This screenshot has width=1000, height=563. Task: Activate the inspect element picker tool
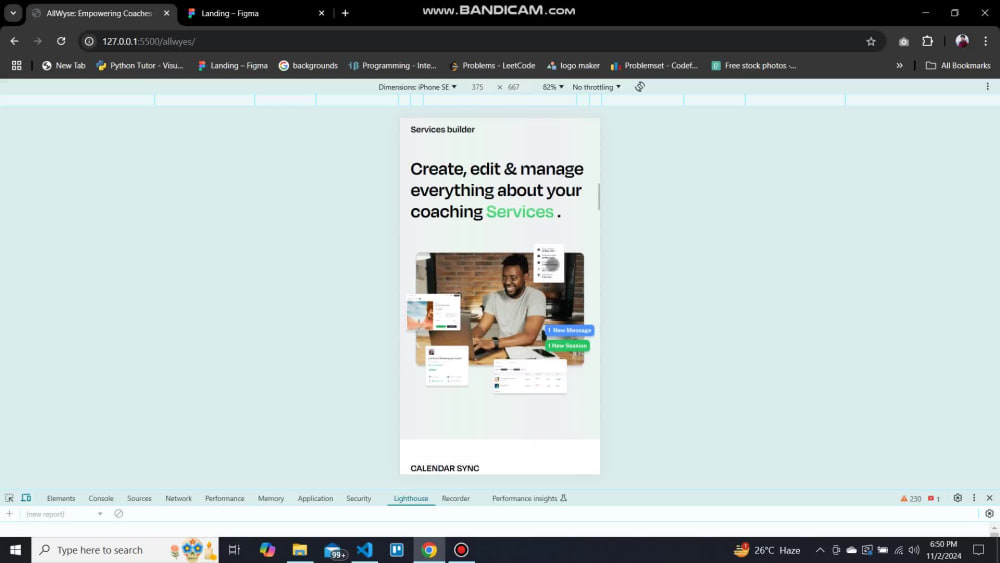point(10,498)
